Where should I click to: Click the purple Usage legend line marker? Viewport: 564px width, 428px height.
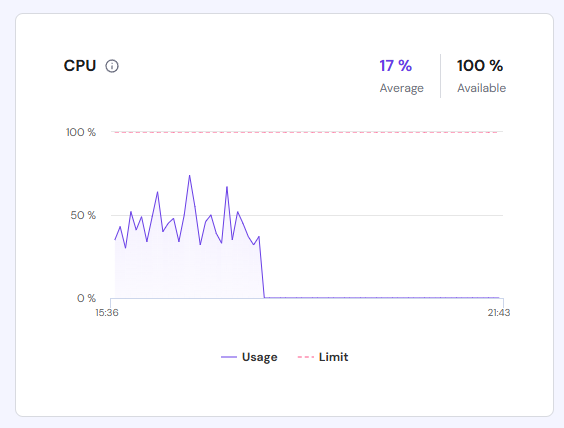pyautogui.click(x=229, y=357)
